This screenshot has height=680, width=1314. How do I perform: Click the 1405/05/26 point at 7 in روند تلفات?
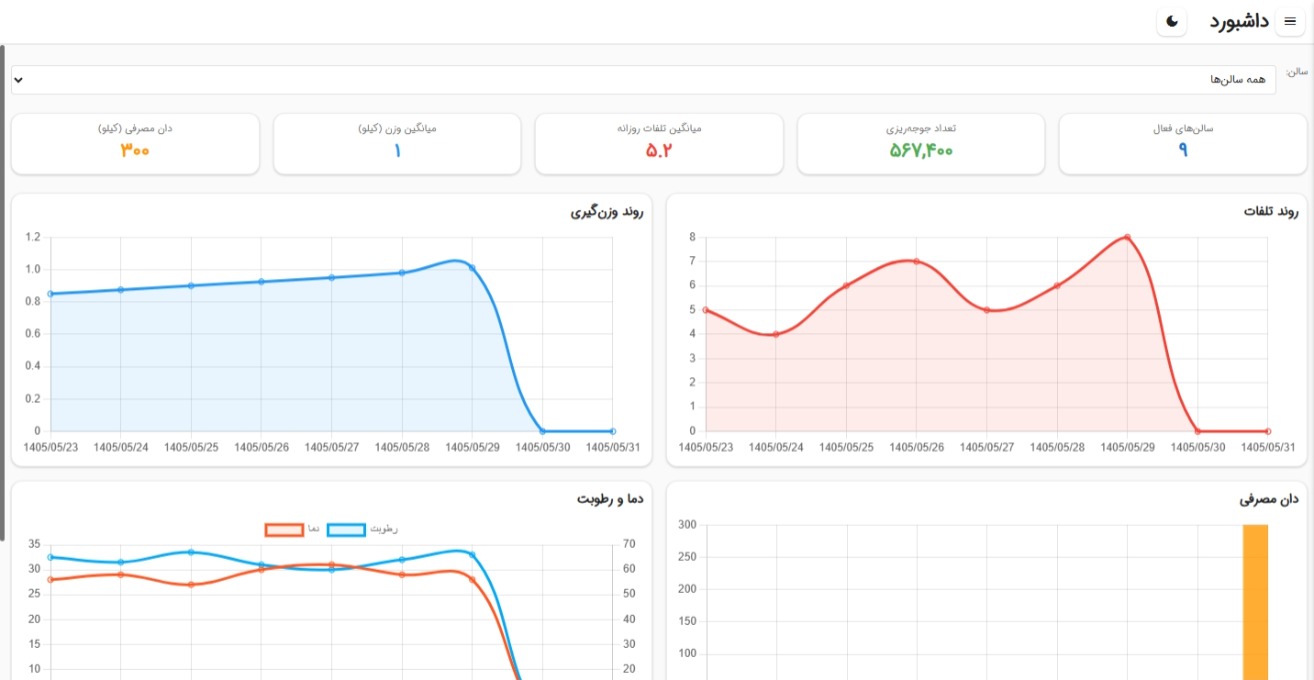pyautogui.click(x=916, y=262)
